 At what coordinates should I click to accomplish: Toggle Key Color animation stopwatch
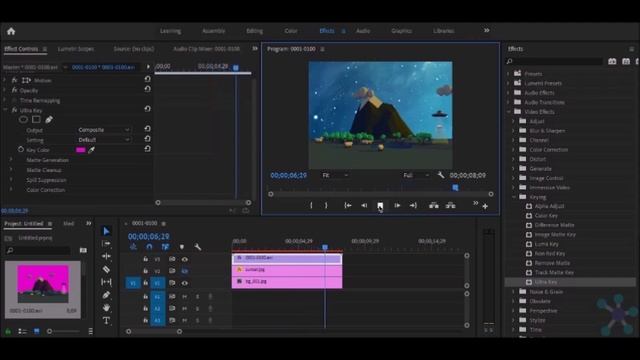pos(20,150)
